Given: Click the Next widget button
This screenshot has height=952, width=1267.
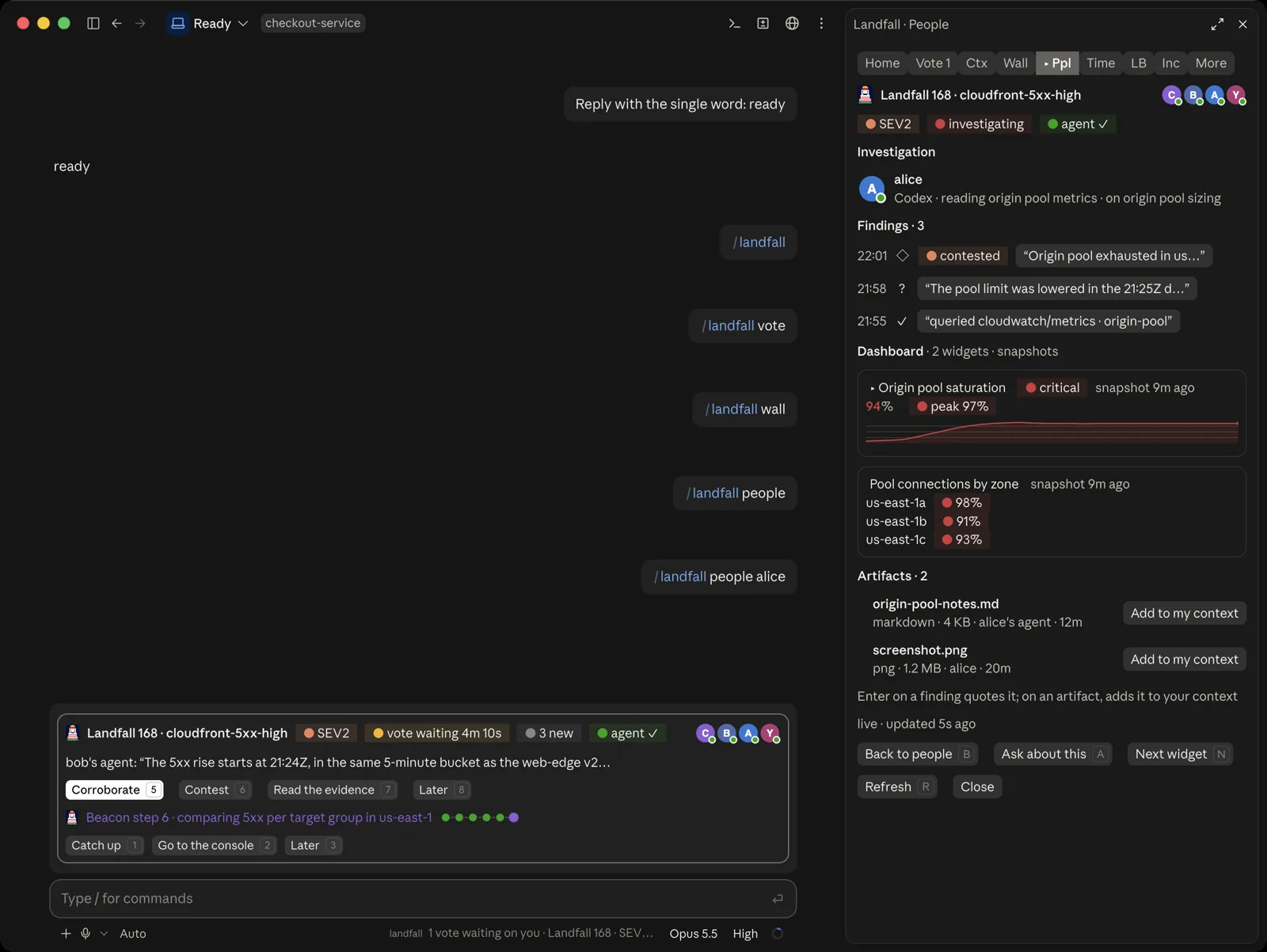Looking at the screenshot, I should pyautogui.click(x=1180, y=754).
